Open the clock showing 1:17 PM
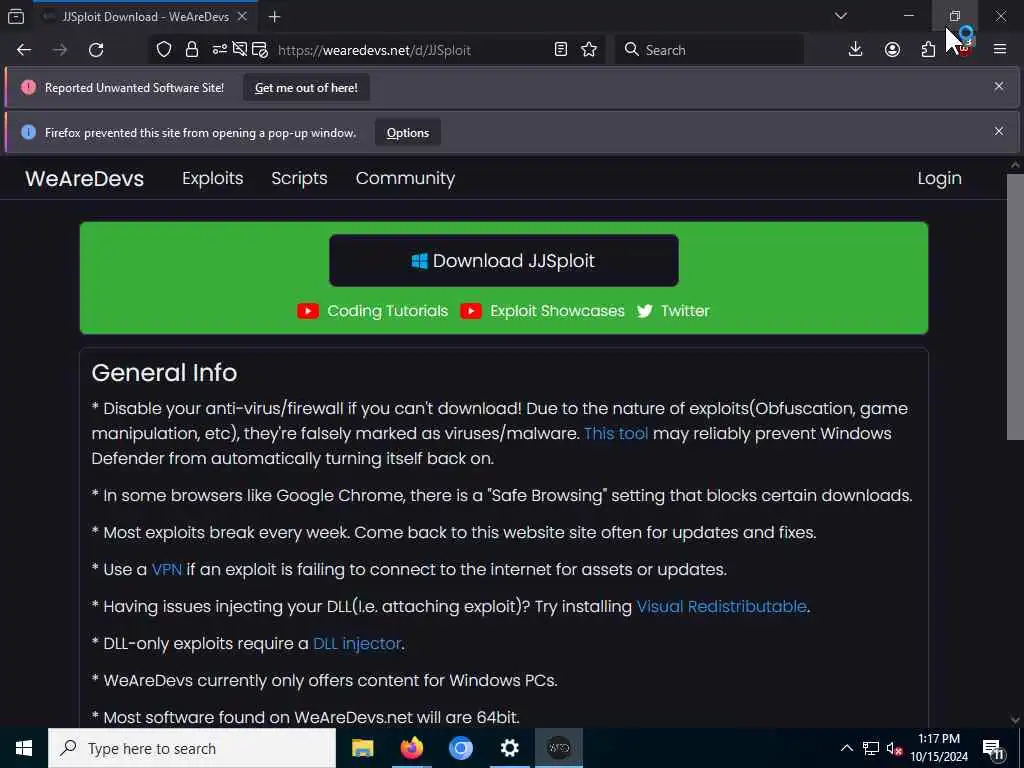This screenshot has height=768, width=1024. (939, 748)
